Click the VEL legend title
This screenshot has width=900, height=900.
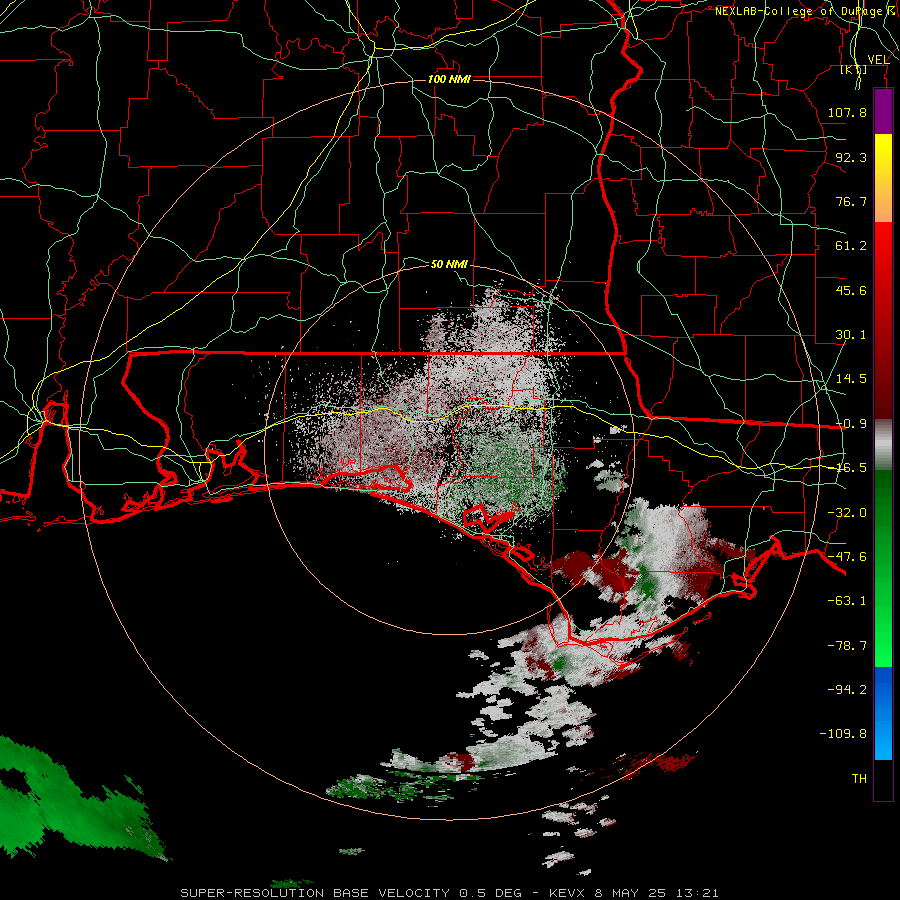(x=878, y=60)
